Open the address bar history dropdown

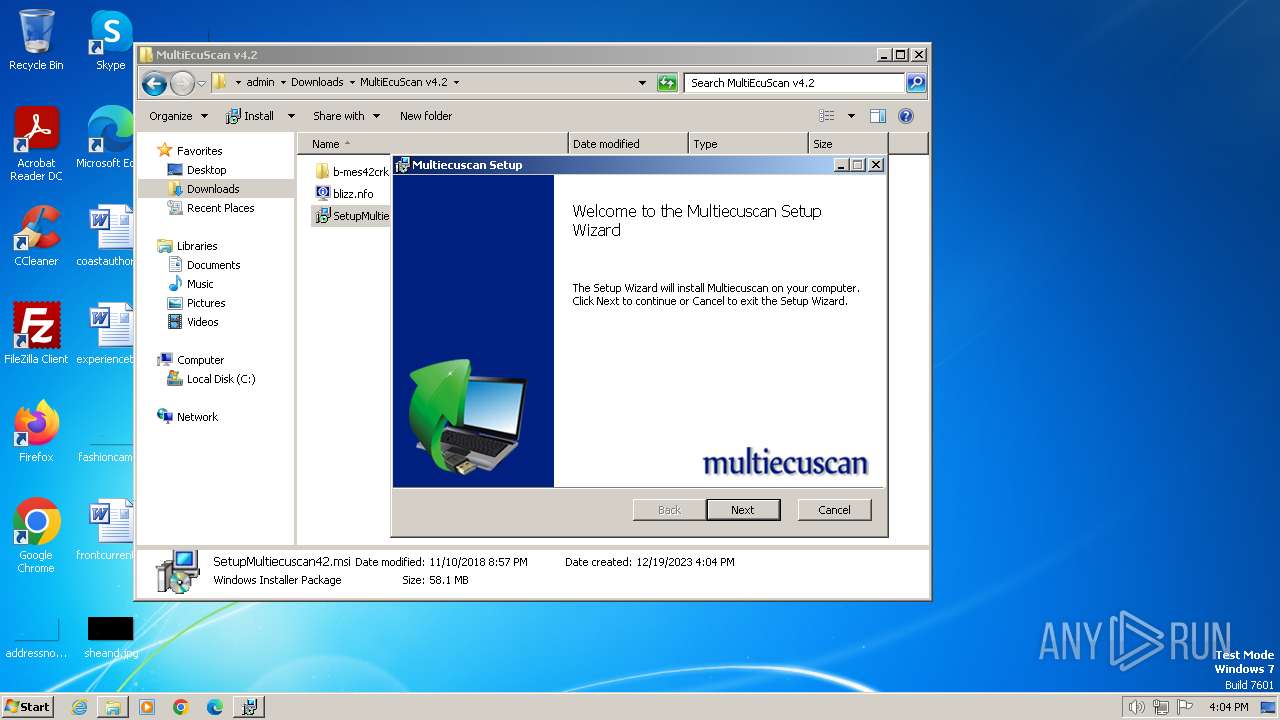pos(642,83)
